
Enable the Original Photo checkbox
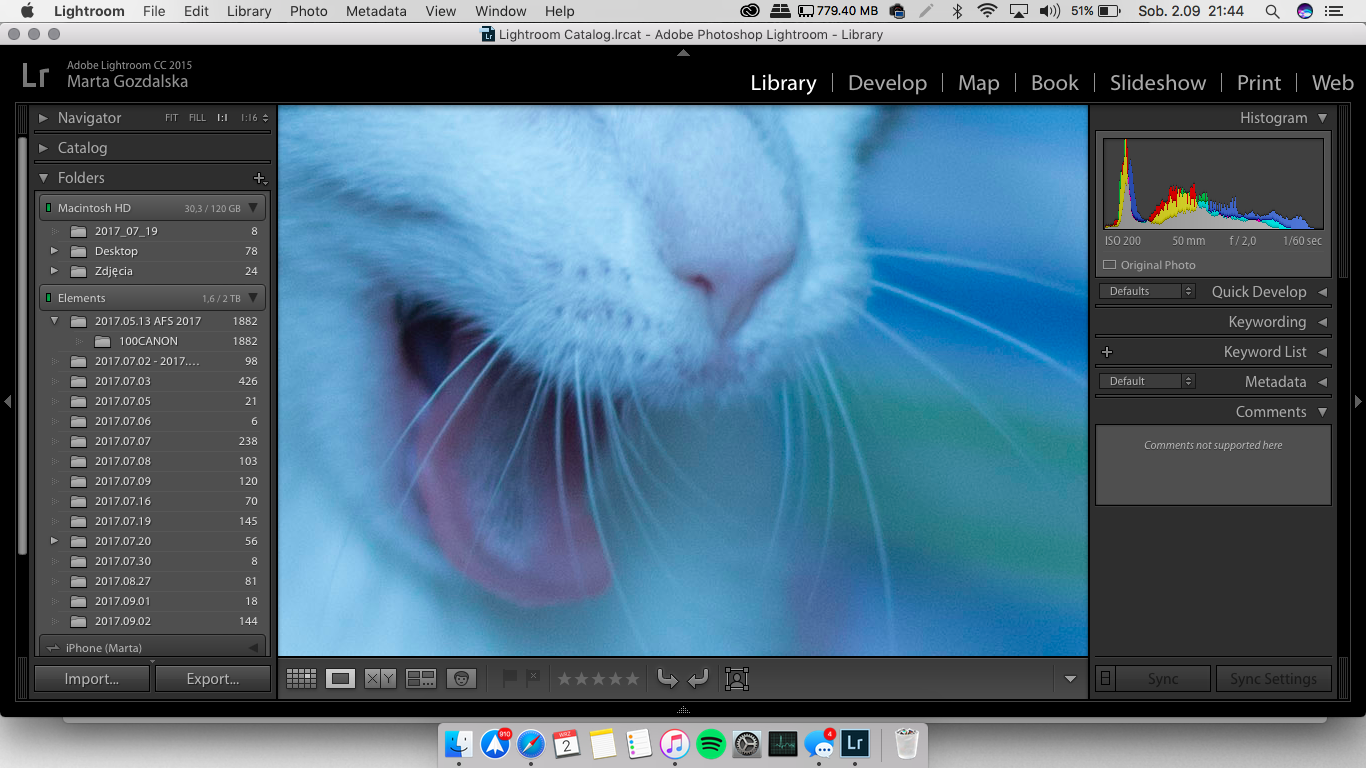coord(1109,265)
